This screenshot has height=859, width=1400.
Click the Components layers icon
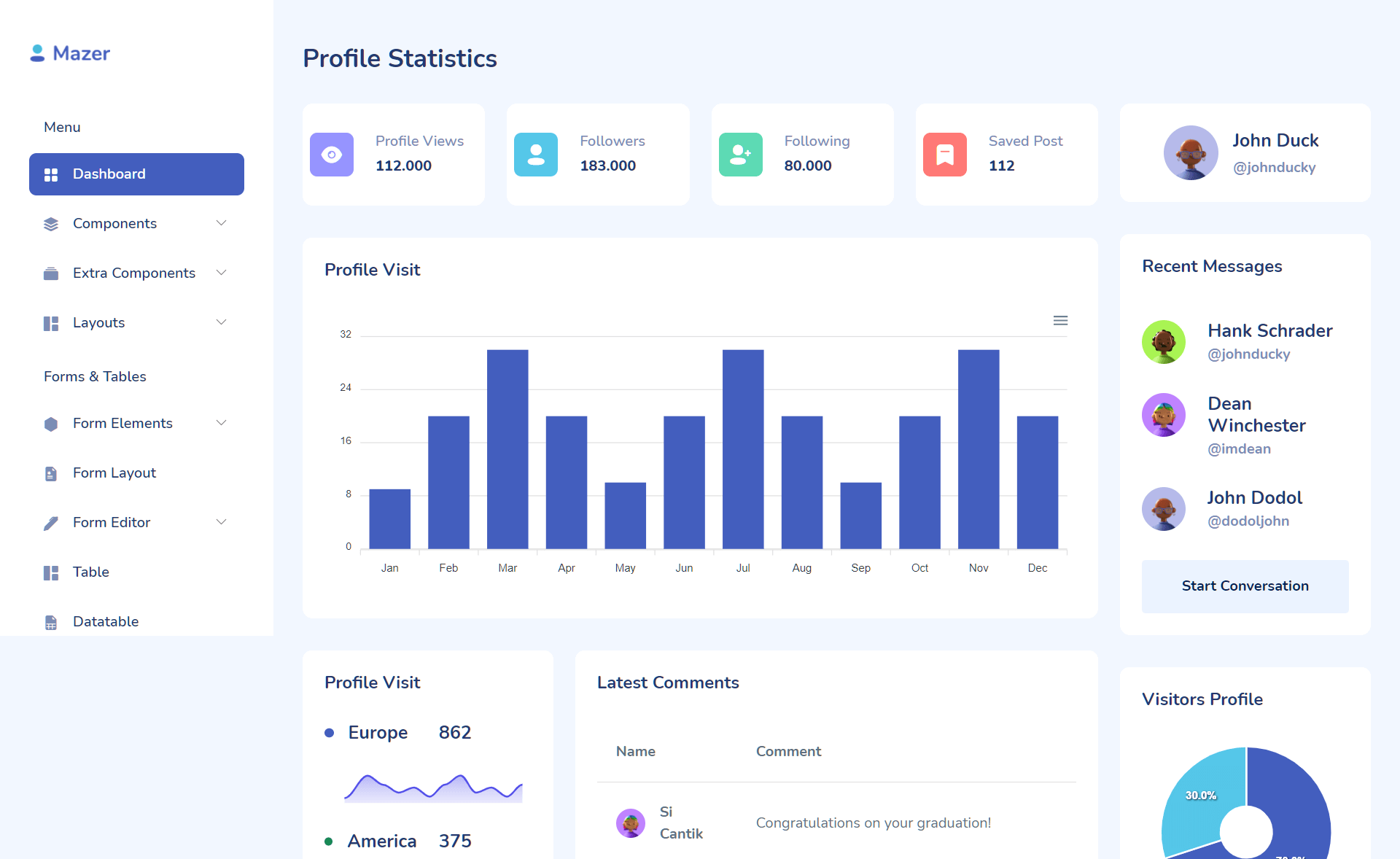[51, 223]
